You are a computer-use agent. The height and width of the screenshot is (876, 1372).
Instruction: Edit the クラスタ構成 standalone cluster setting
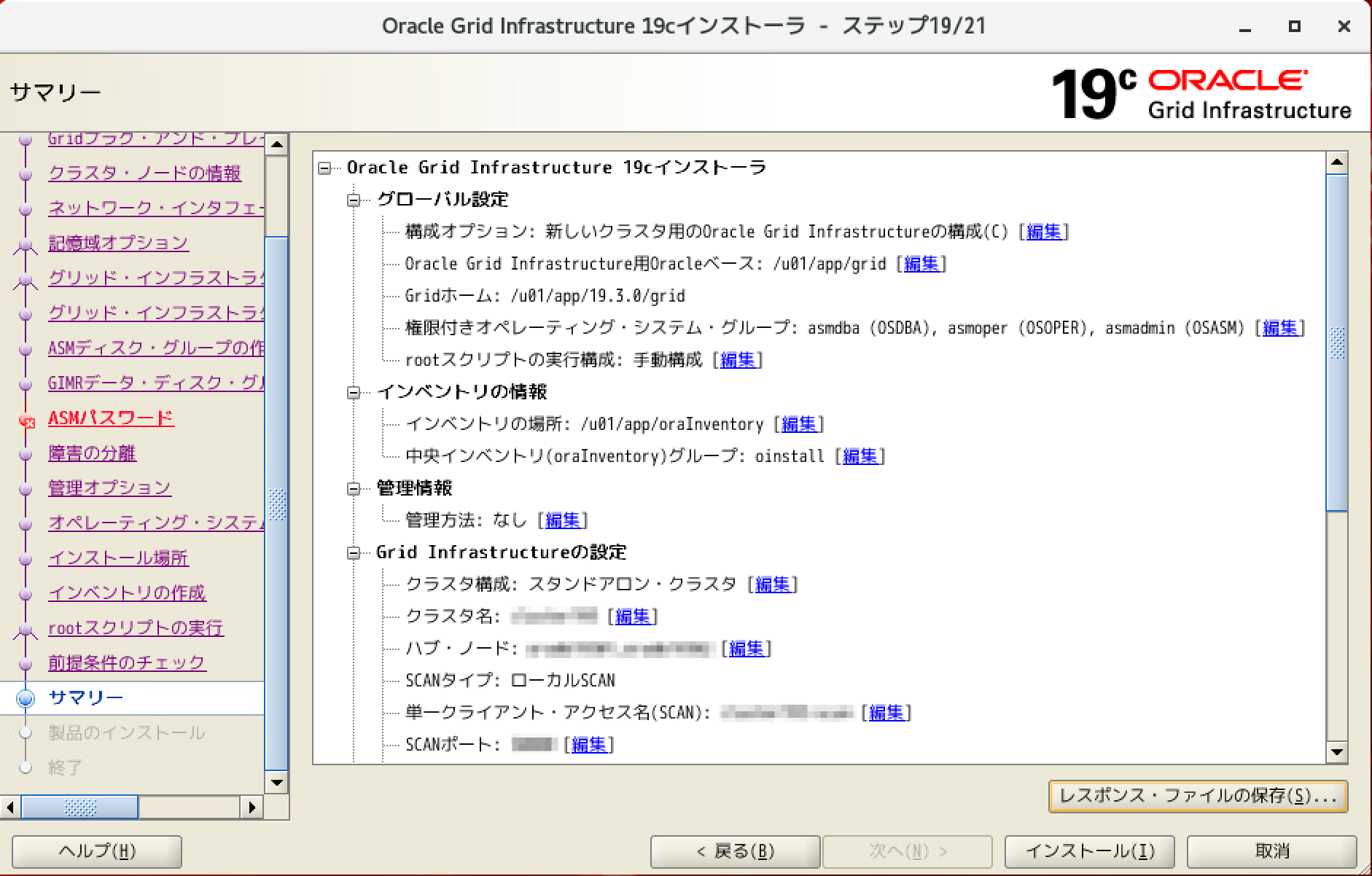[772, 584]
